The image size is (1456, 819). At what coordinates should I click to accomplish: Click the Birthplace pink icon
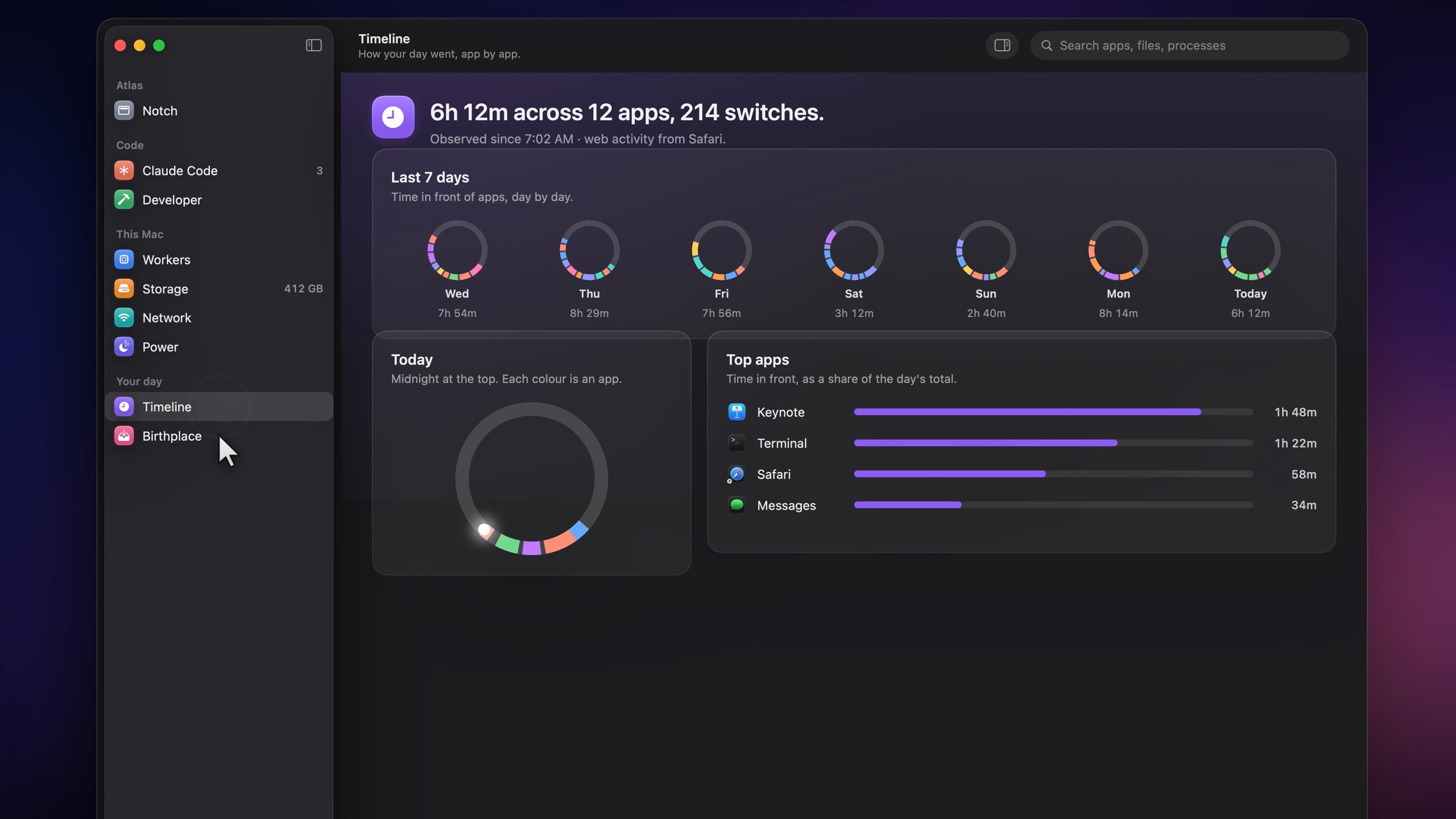[124, 436]
